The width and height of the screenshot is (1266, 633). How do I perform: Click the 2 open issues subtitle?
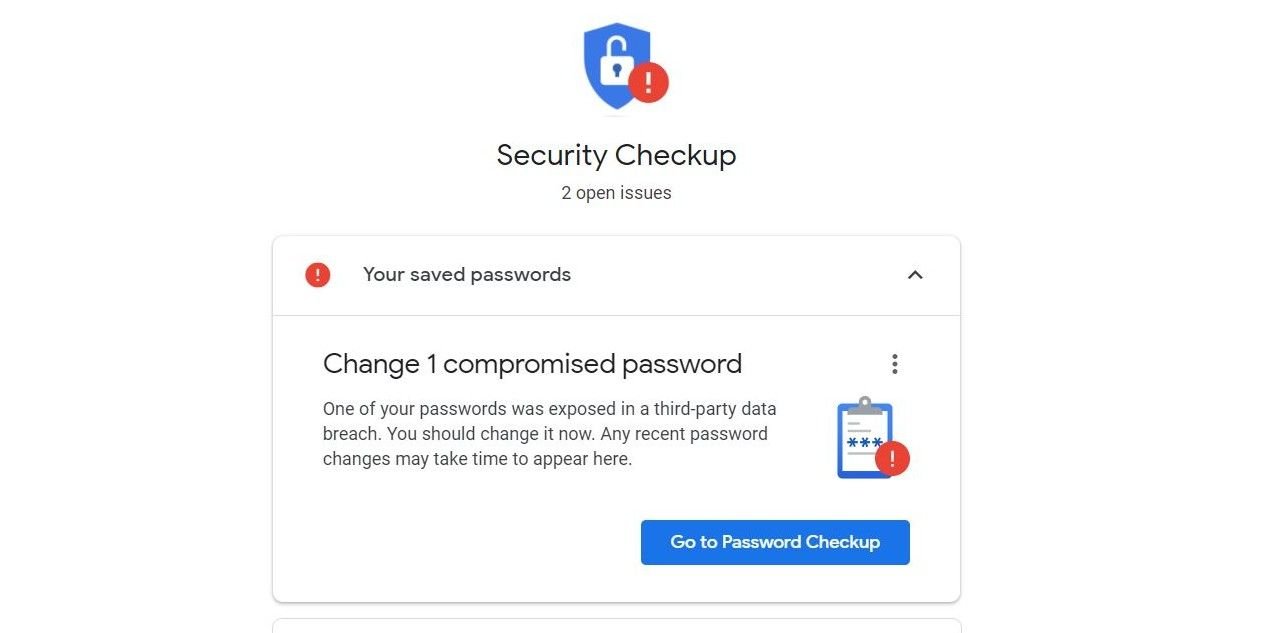(x=616, y=193)
